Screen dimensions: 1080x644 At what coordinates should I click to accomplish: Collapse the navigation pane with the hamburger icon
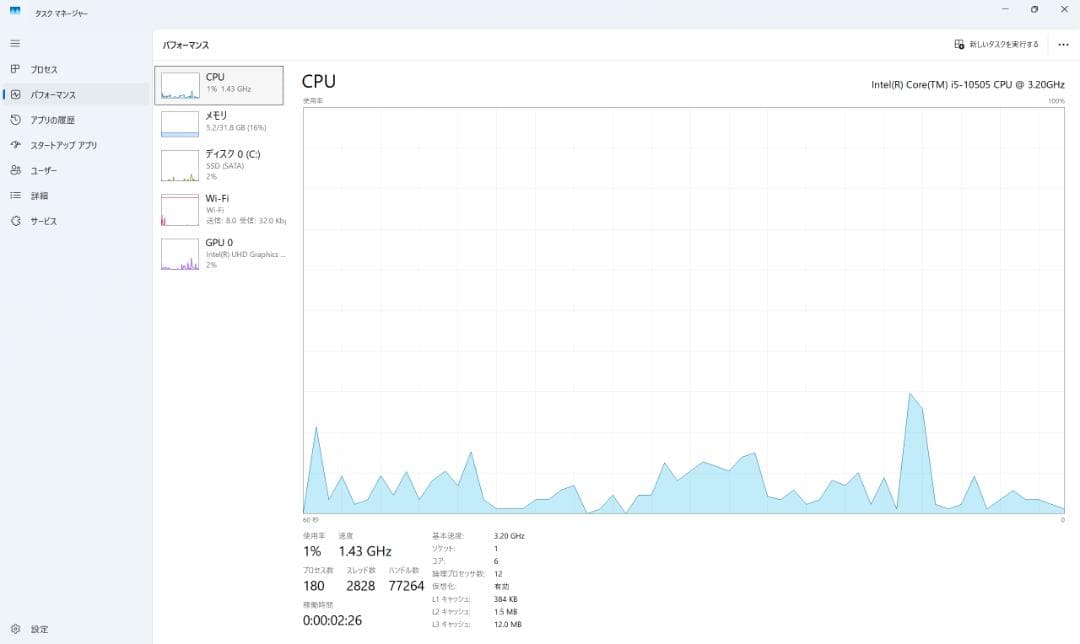tap(14, 43)
